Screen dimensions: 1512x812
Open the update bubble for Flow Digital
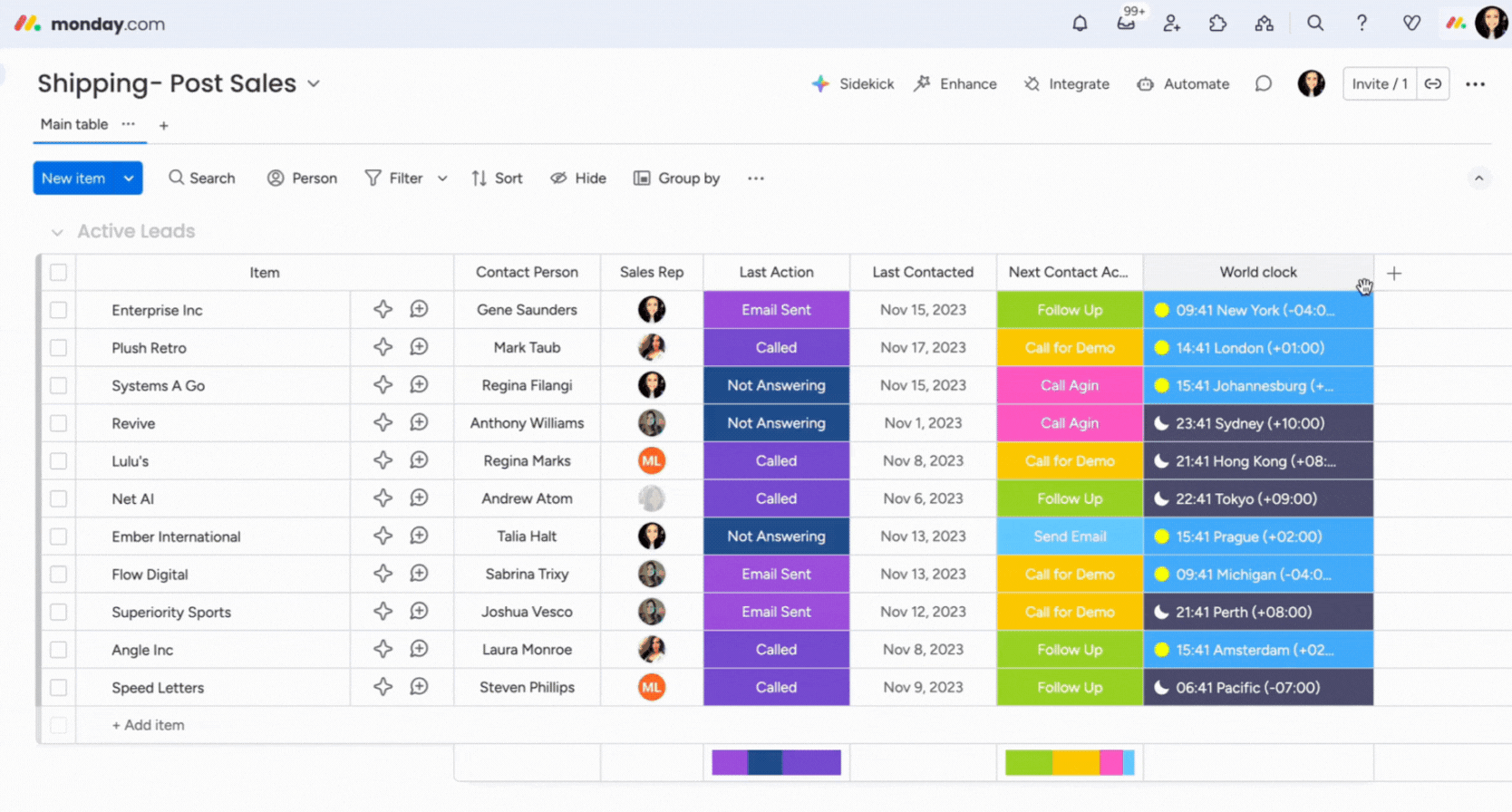pos(419,574)
